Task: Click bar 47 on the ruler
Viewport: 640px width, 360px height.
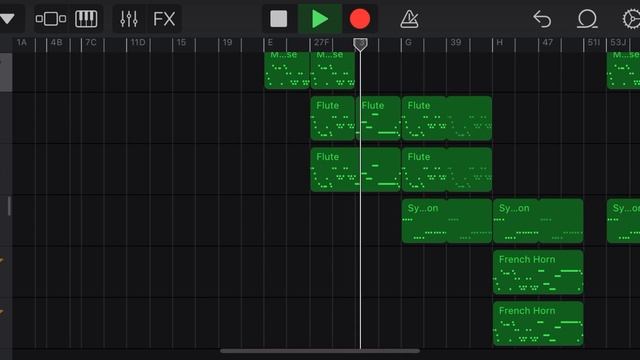Action: (x=547, y=42)
